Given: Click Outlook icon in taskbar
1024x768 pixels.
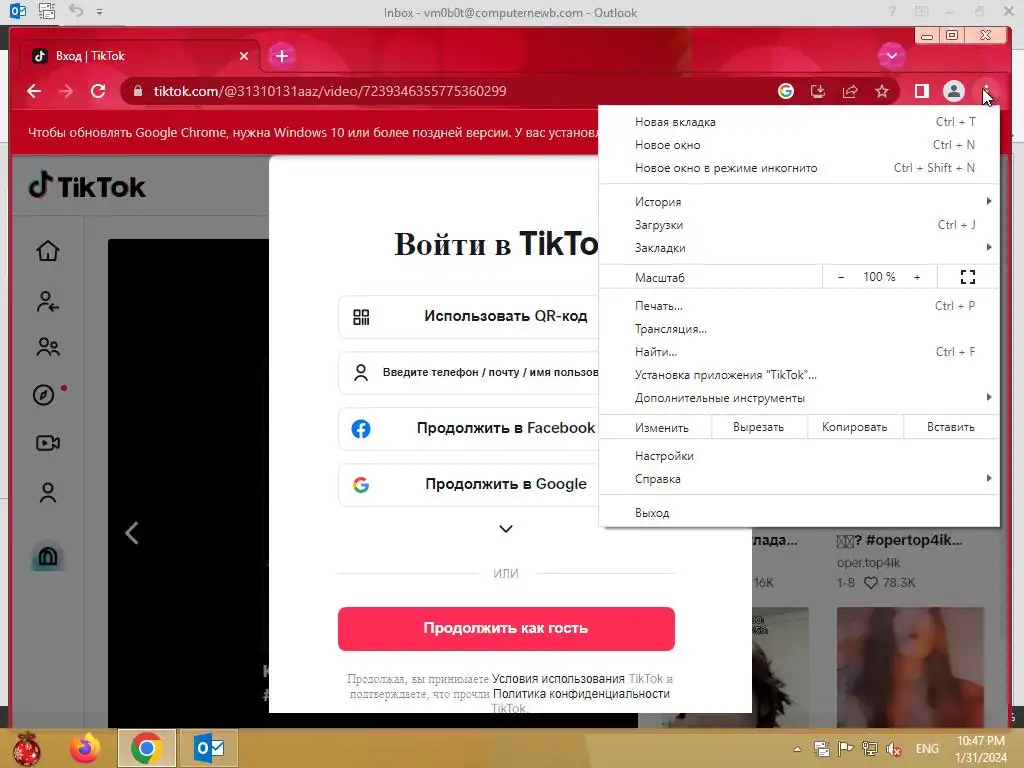Looking at the screenshot, I should click(x=209, y=748).
